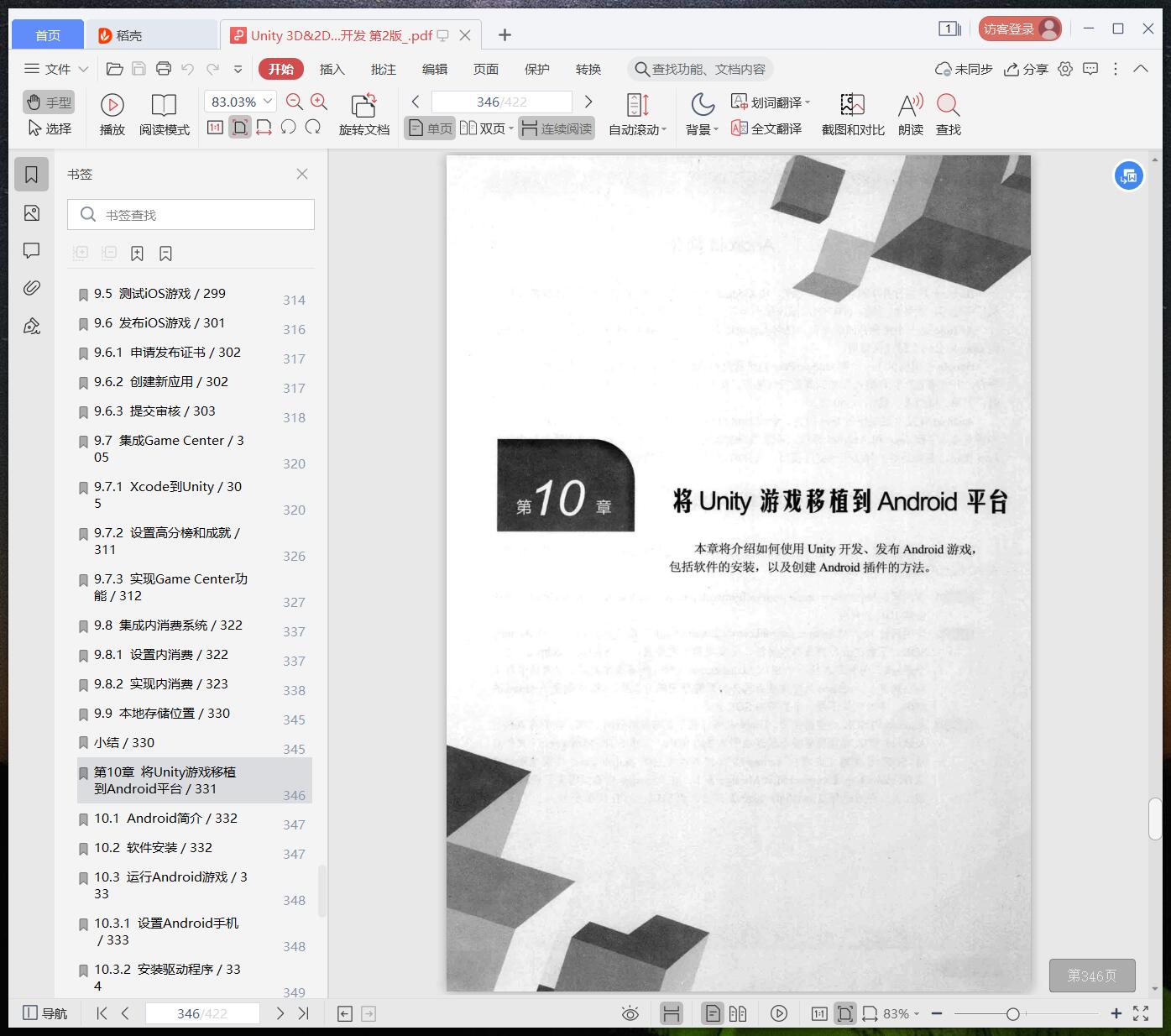This screenshot has width=1171, height=1036.
Task: Toggle single page icon in status bar
Action: [x=713, y=1013]
